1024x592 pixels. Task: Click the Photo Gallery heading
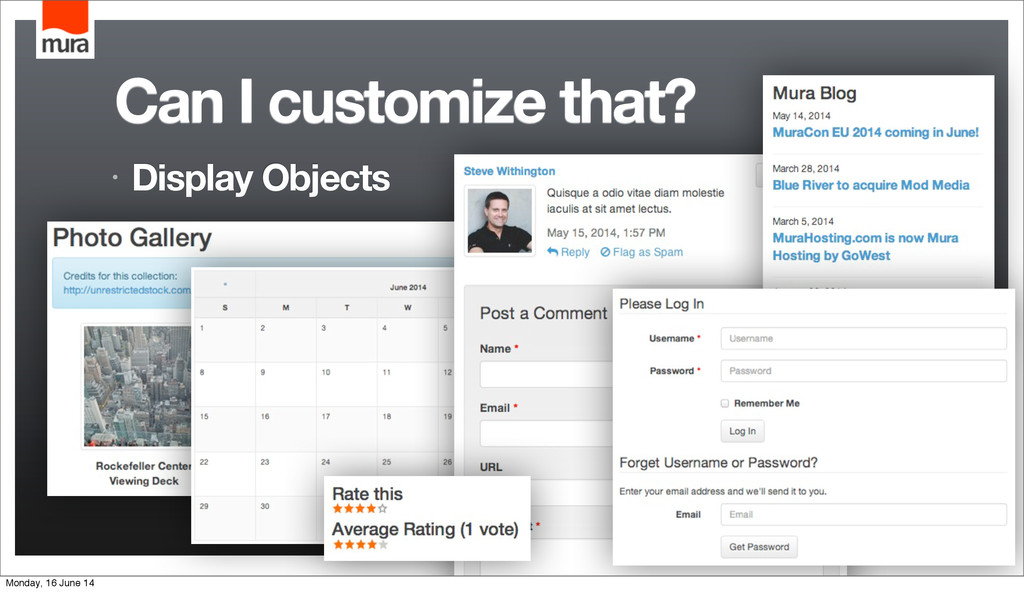pyautogui.click(x=132, y=237)
